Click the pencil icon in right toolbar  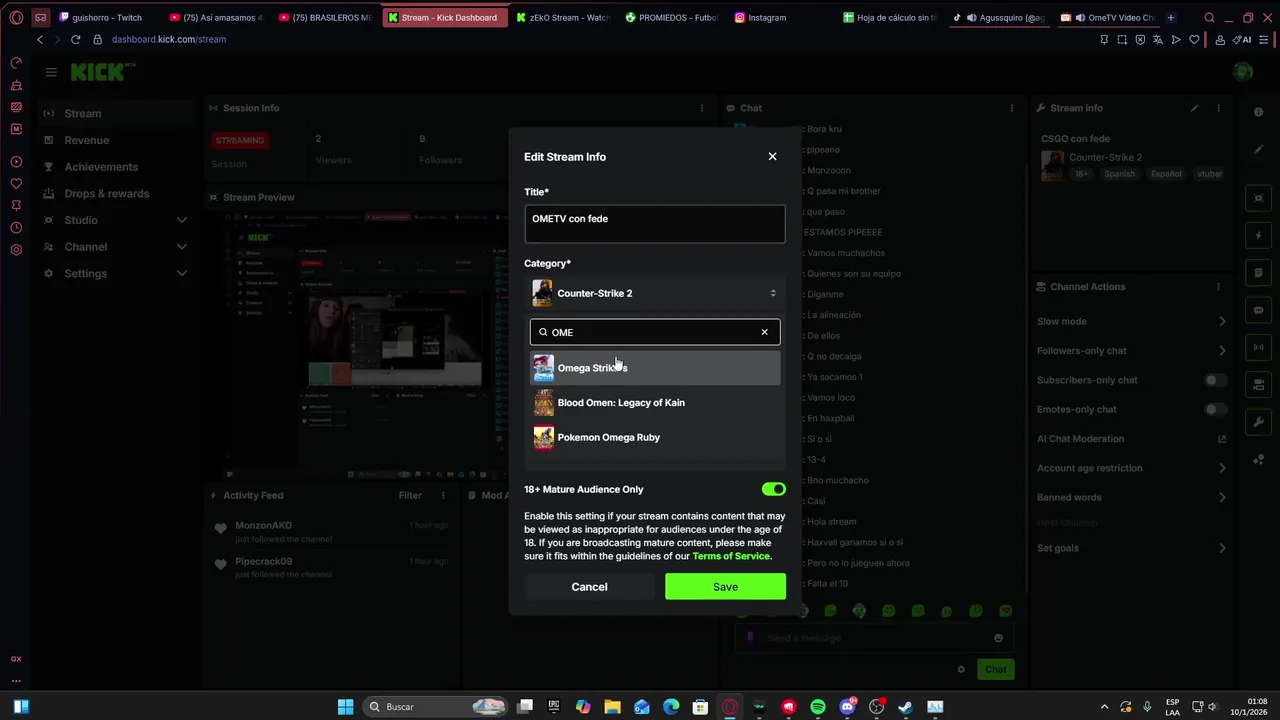(1259, 150)
